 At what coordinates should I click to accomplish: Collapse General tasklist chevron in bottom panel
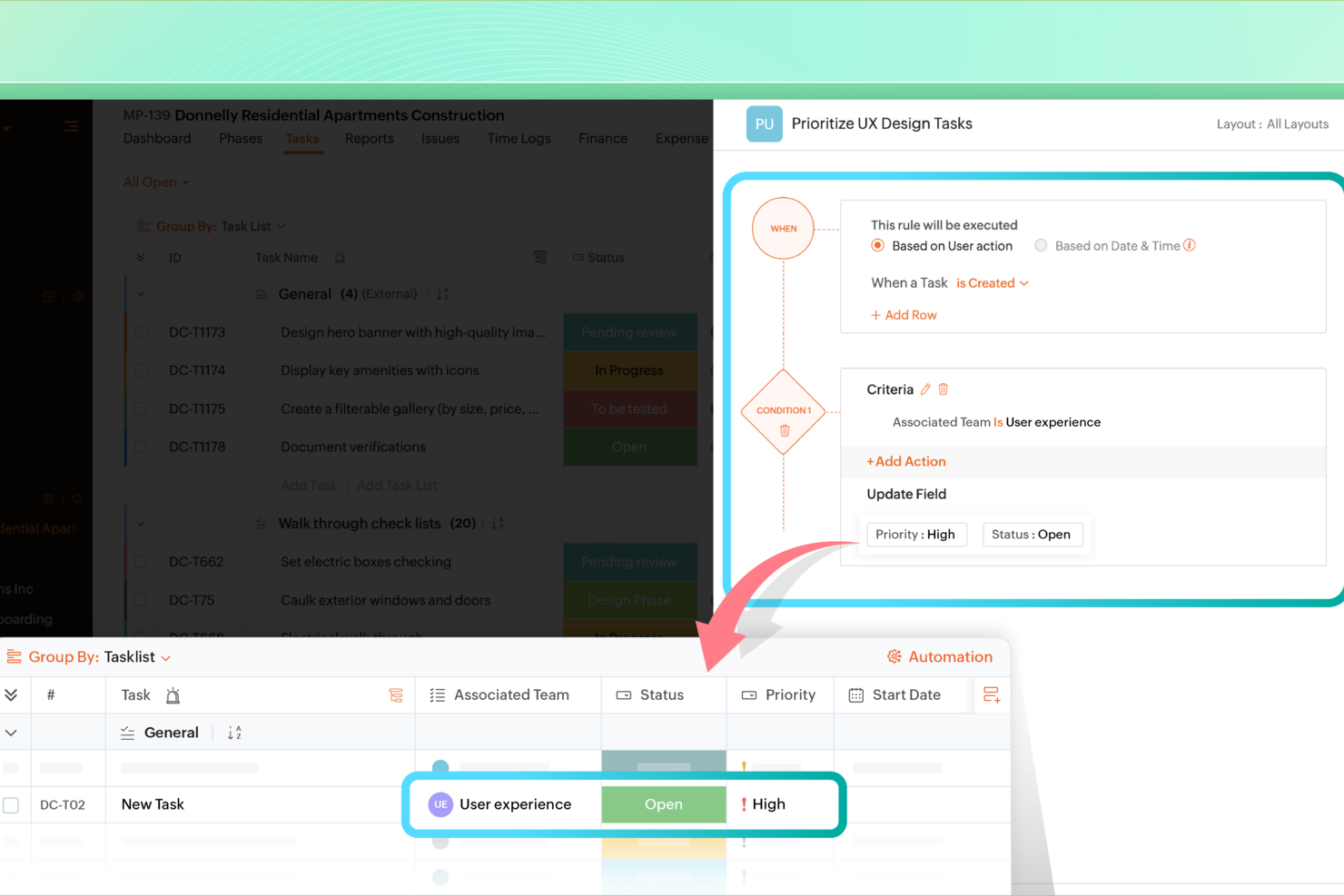click(11, 733)
